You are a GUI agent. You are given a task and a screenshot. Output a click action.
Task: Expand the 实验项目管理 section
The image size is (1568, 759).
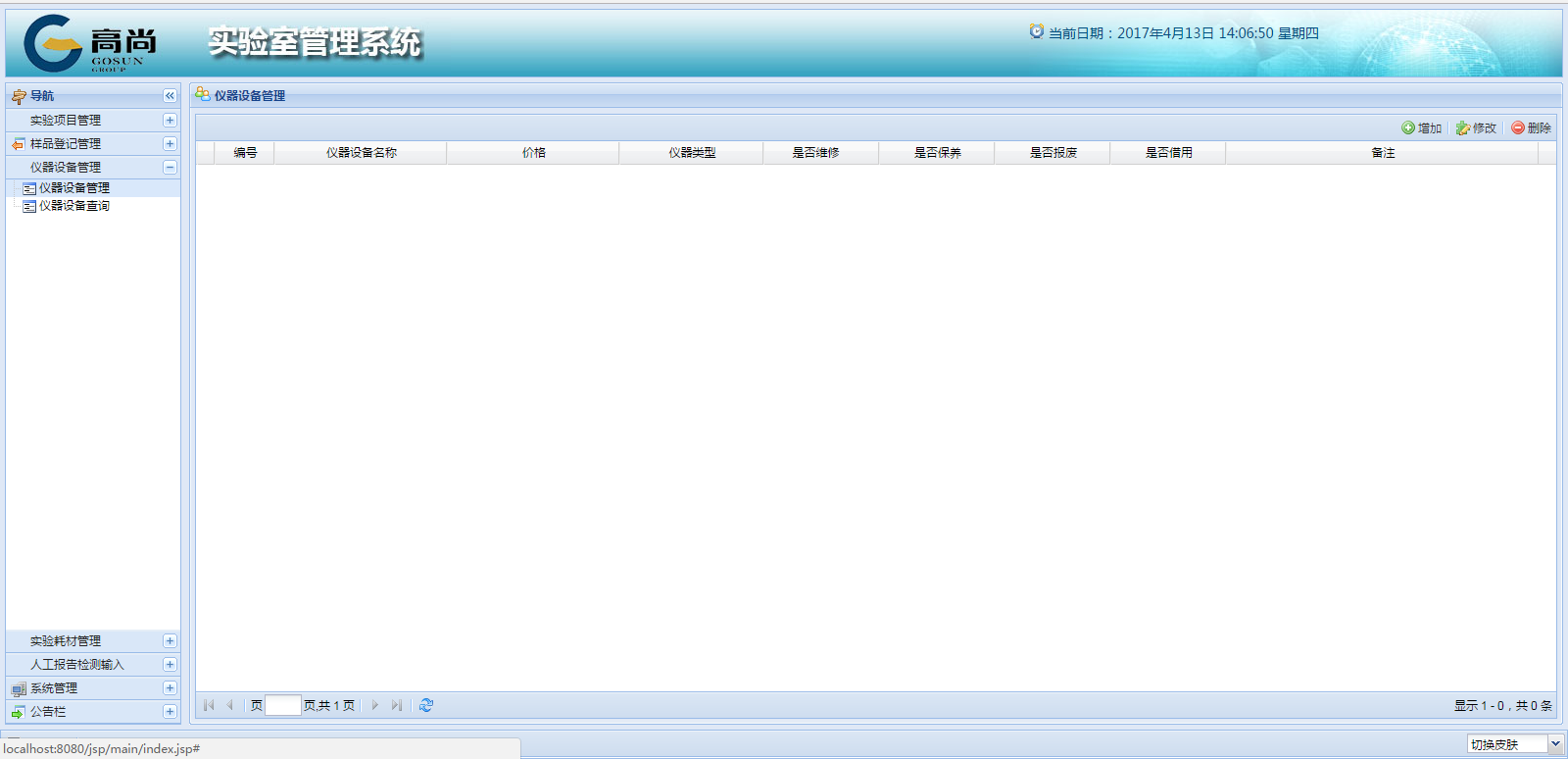(x=170, y=120)
